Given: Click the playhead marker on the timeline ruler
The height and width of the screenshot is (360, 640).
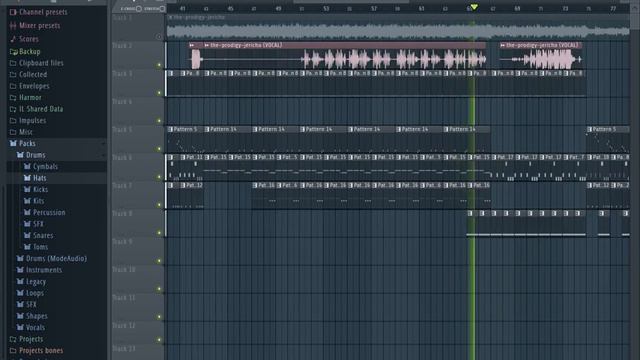Looking at the screenshot, I should click(x=474, y=7).
